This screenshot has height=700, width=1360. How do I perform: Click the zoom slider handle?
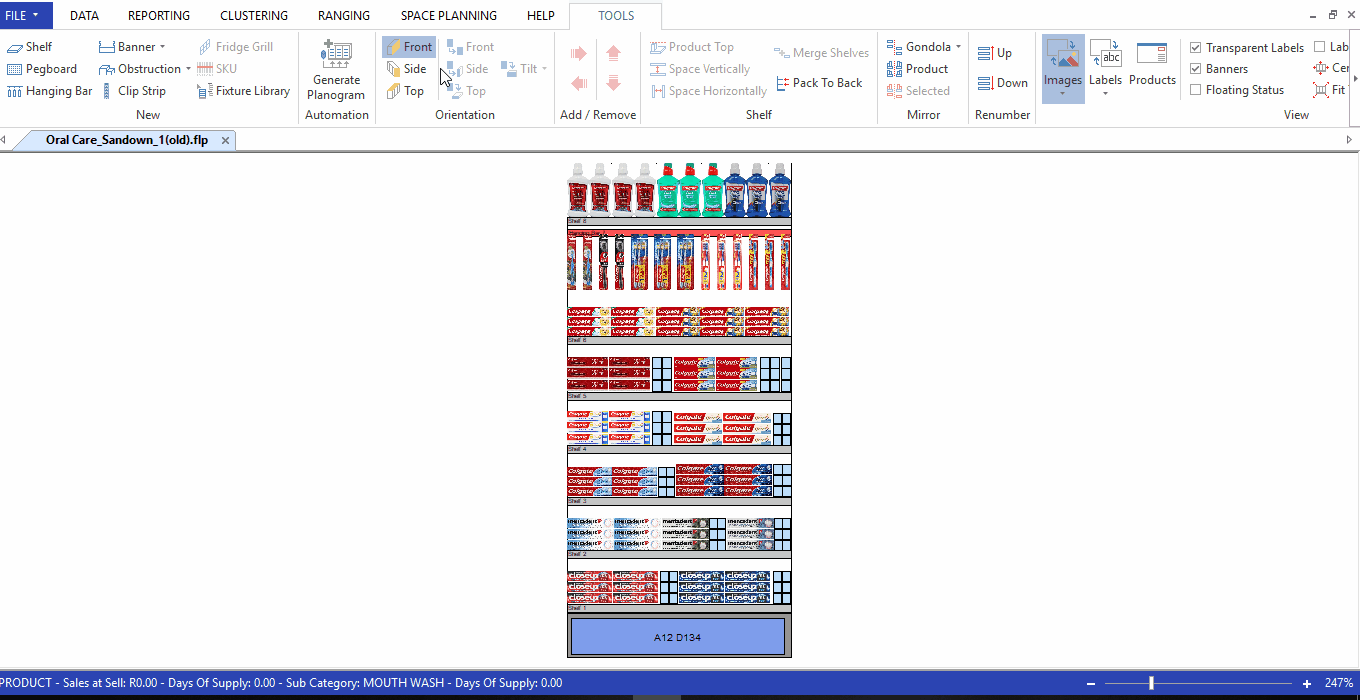pos(1152,683)
